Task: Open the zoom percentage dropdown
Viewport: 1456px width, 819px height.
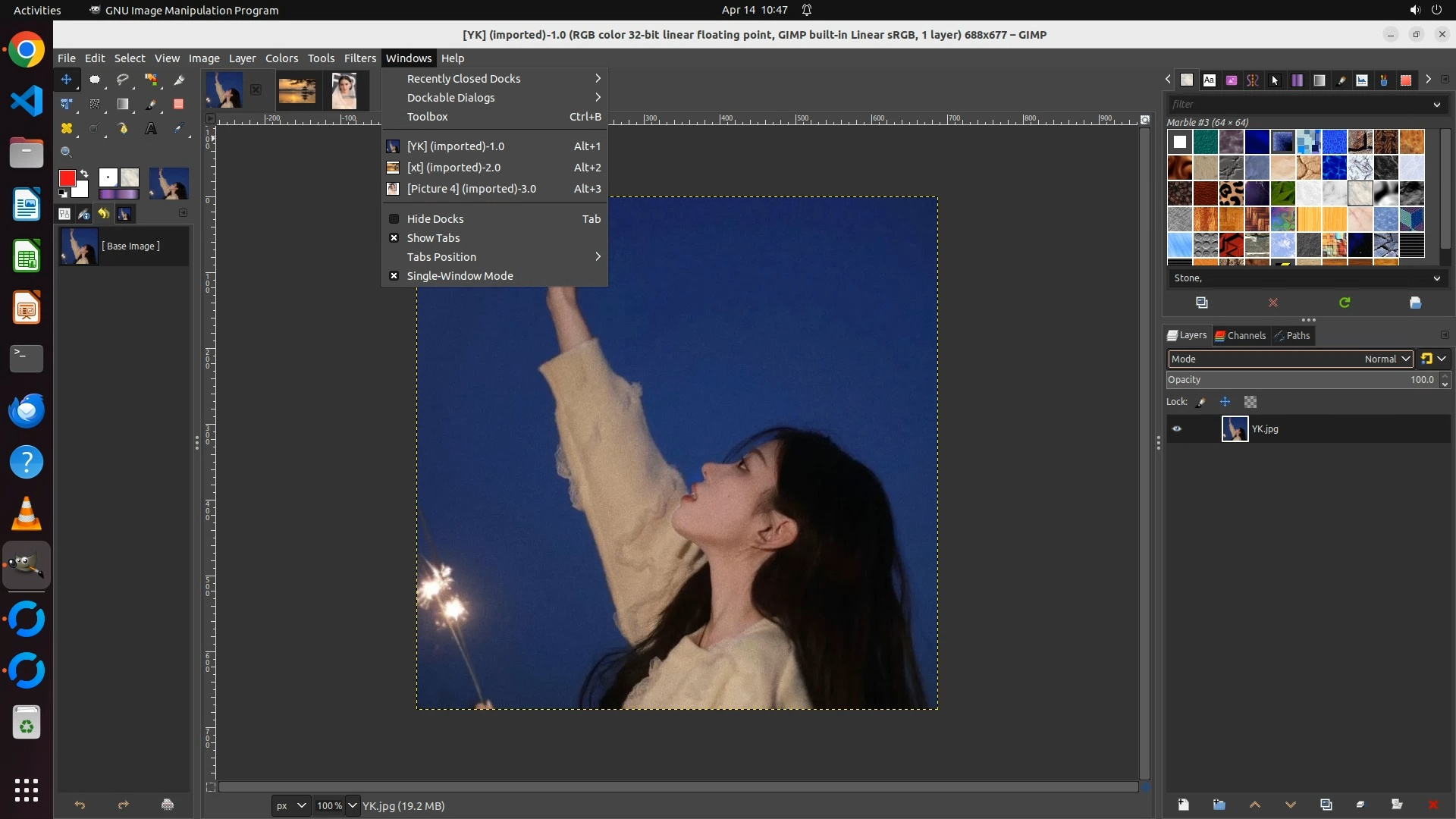Action: pos(352,805)
